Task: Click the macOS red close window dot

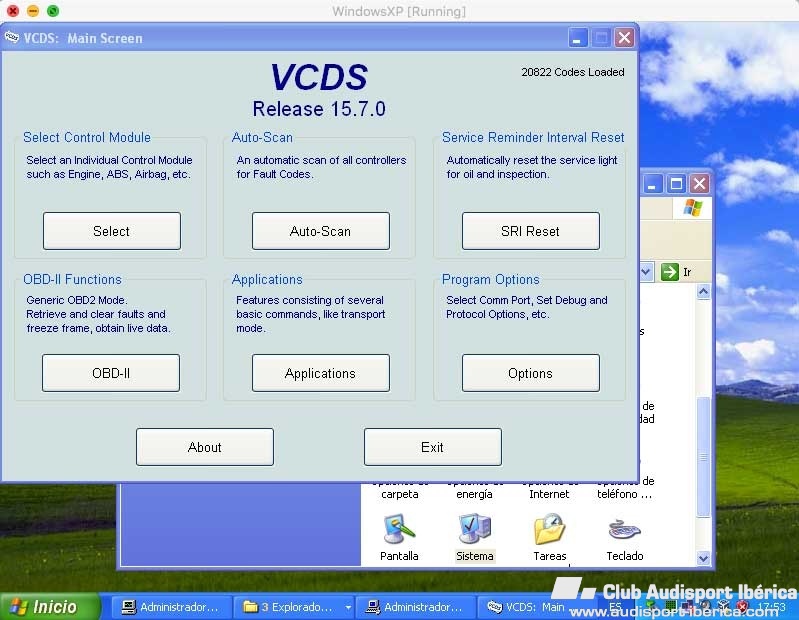Action: coord(13,11)
